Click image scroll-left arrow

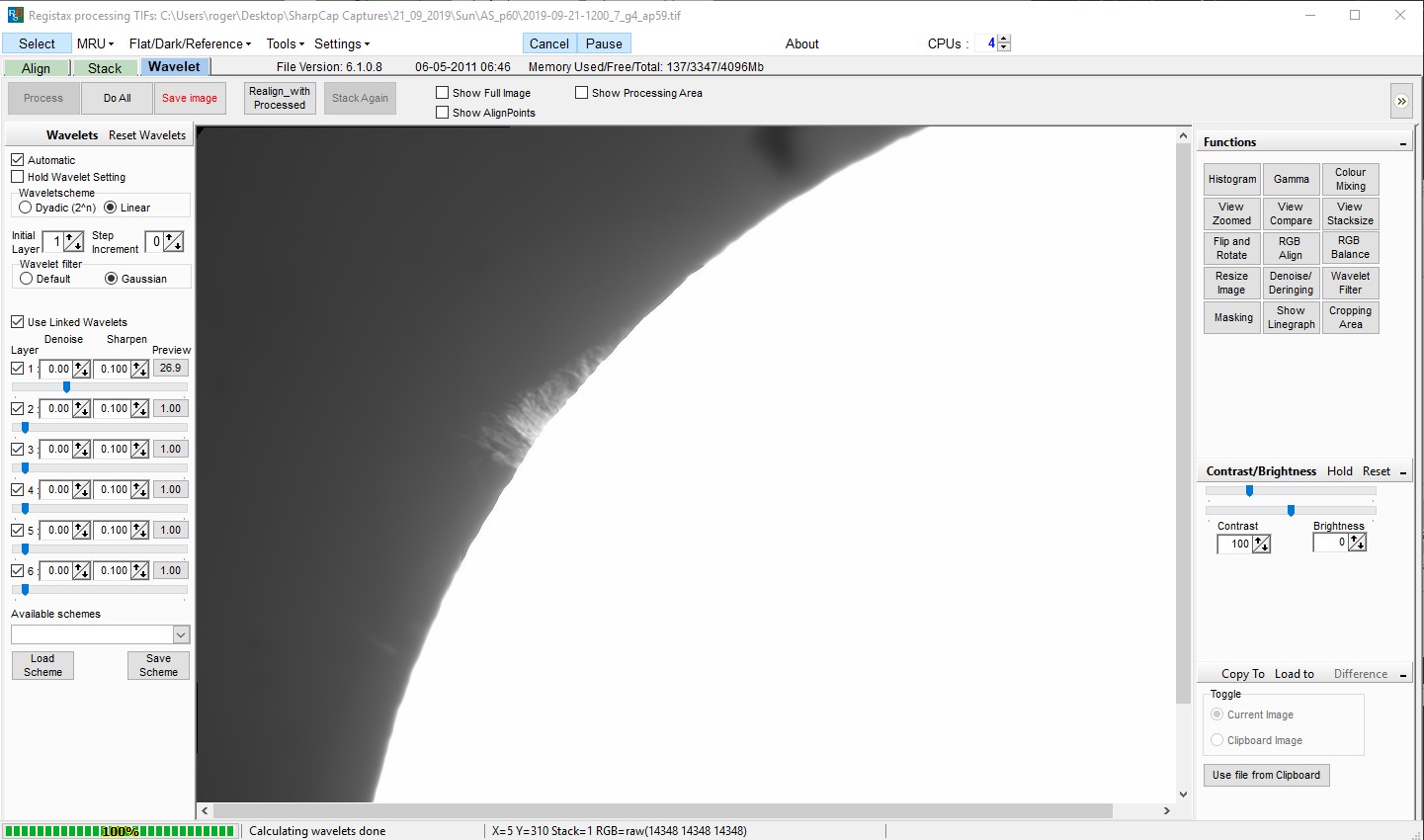[x=206, y=810]
